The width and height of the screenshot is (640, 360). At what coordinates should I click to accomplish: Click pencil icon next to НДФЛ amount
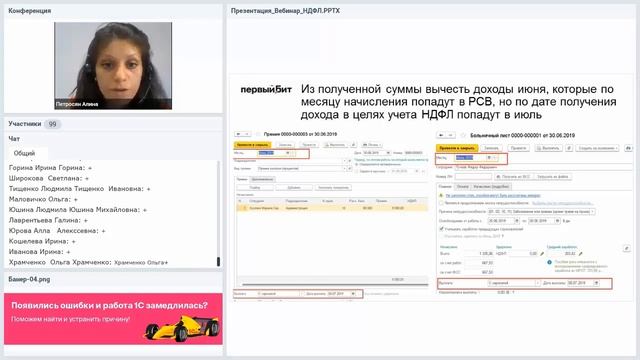pos(542,253)
